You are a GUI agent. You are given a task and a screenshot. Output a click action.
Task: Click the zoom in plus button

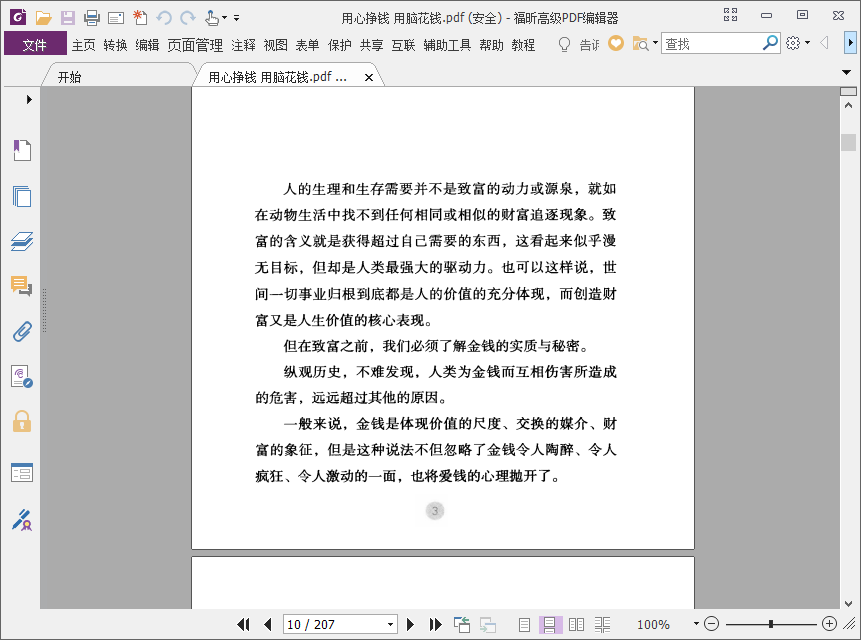(829, 624)
